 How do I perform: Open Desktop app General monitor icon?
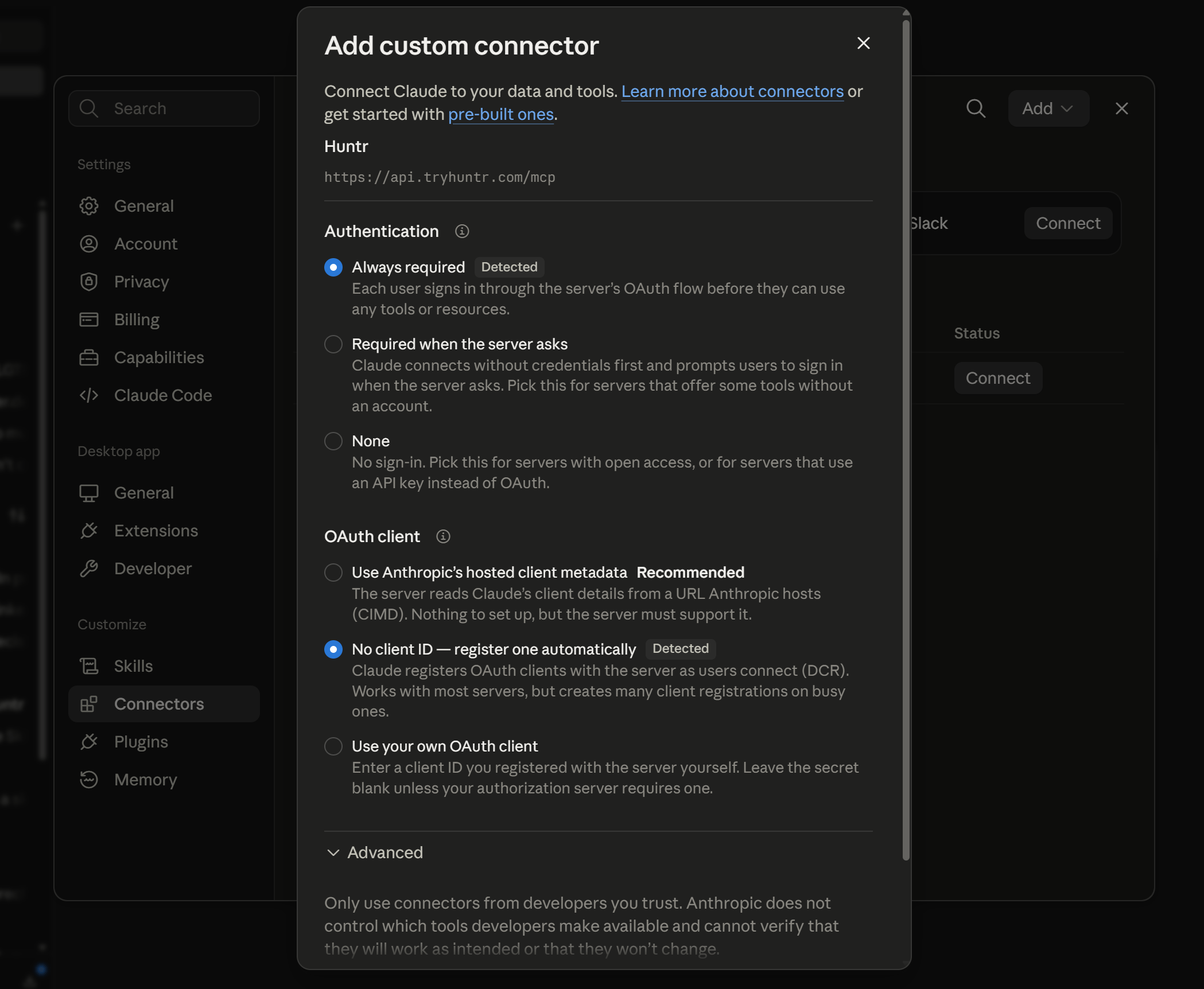pyautogui.click(x=89, y=493)
